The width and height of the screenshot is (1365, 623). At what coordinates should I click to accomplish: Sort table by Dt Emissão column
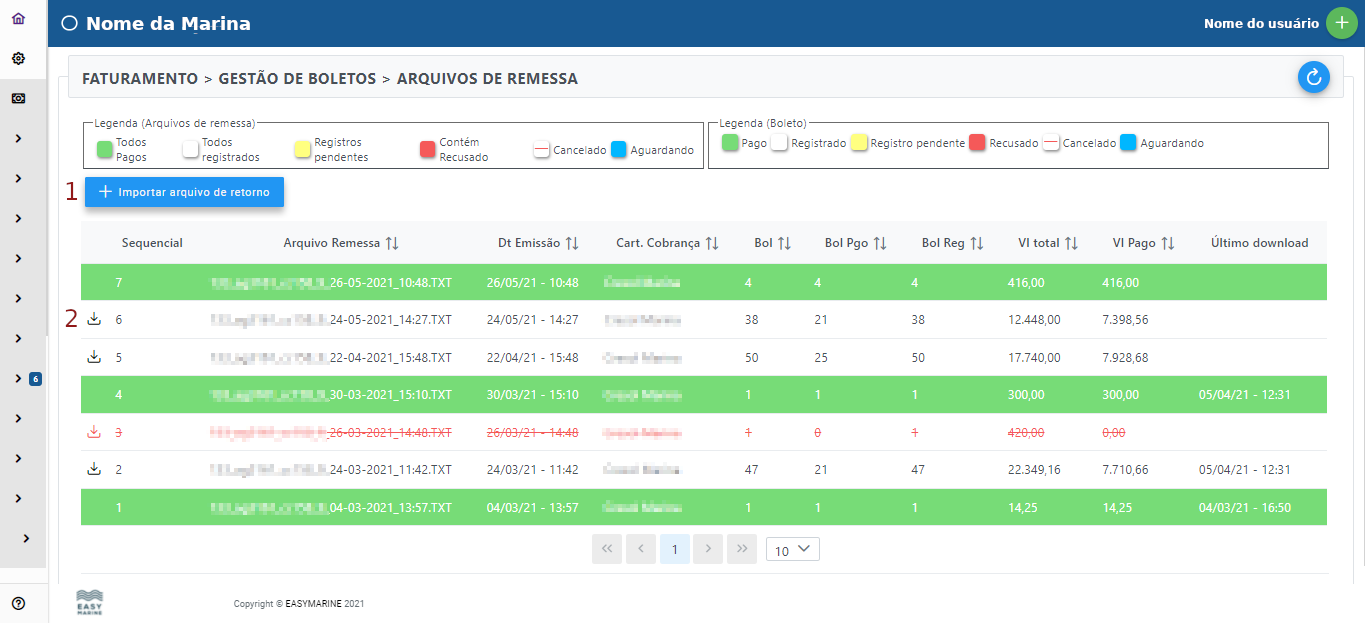click(572, 243)
